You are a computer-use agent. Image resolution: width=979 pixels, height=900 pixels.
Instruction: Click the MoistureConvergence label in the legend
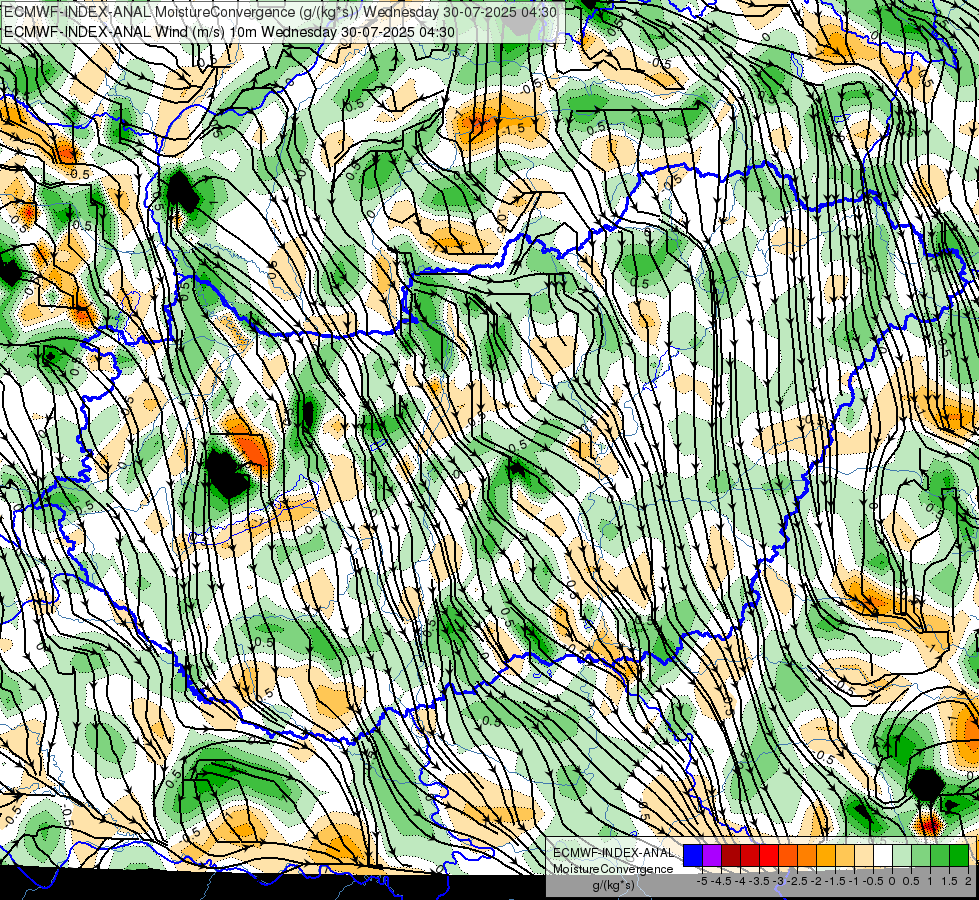(x=613, y=869)
